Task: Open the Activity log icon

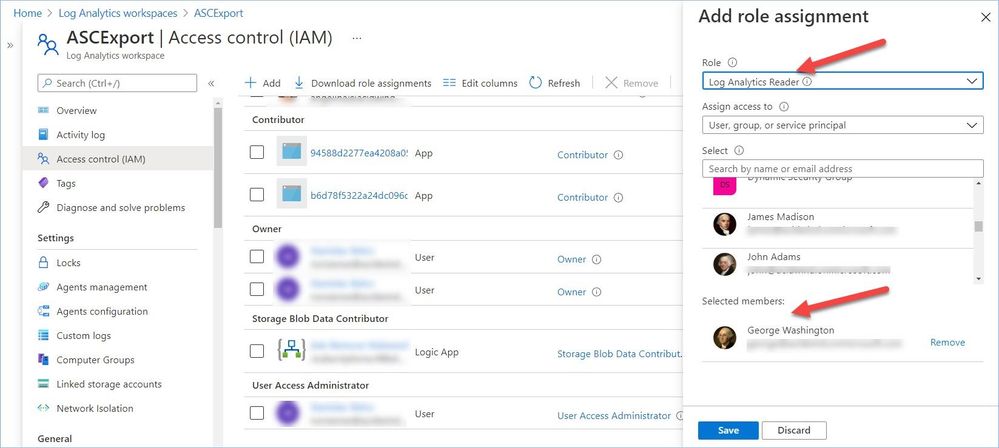Action: [x=43, y=134]
